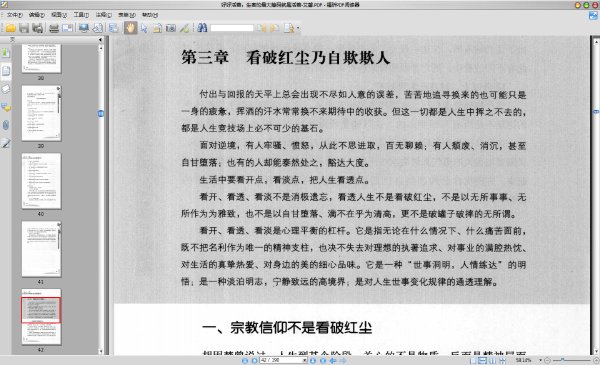Click the find previous icon after search box
Screen dimensions: 600x365
261,28
